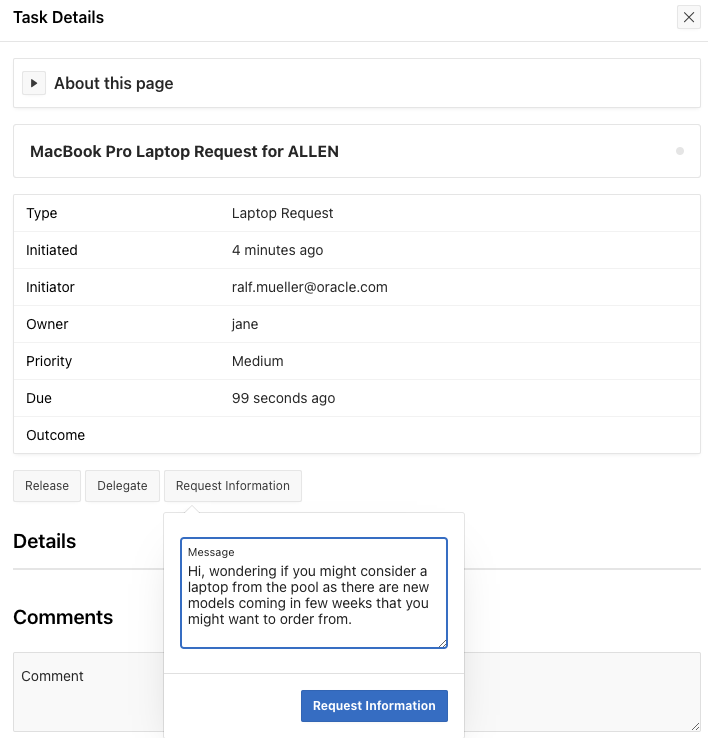
Task: Click the About this page heading
Action: click(113, 83)
